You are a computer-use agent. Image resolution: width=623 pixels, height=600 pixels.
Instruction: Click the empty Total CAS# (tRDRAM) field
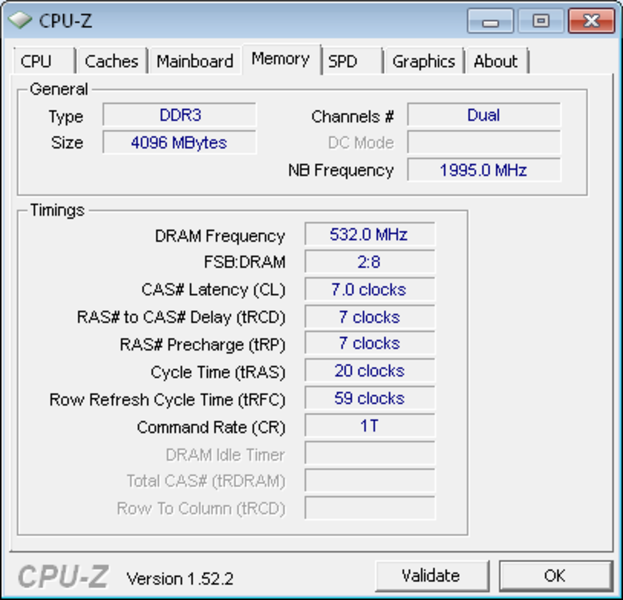[x=370, y=480]
